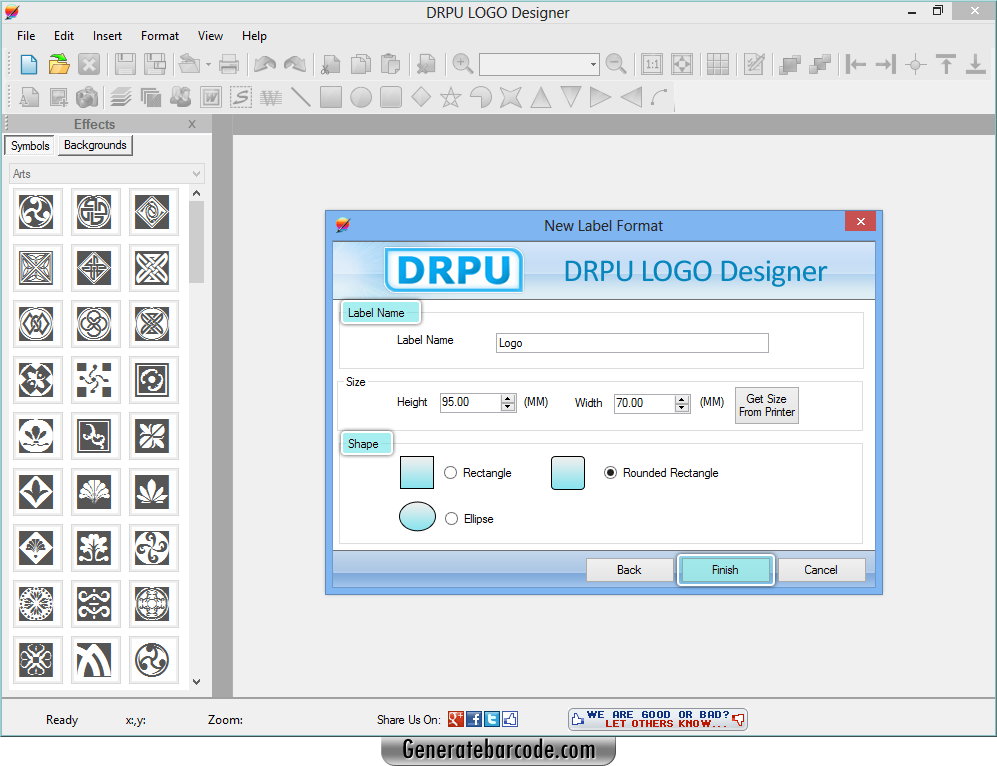Click the symbols list scroll down arrow

[x=196, y=681]
